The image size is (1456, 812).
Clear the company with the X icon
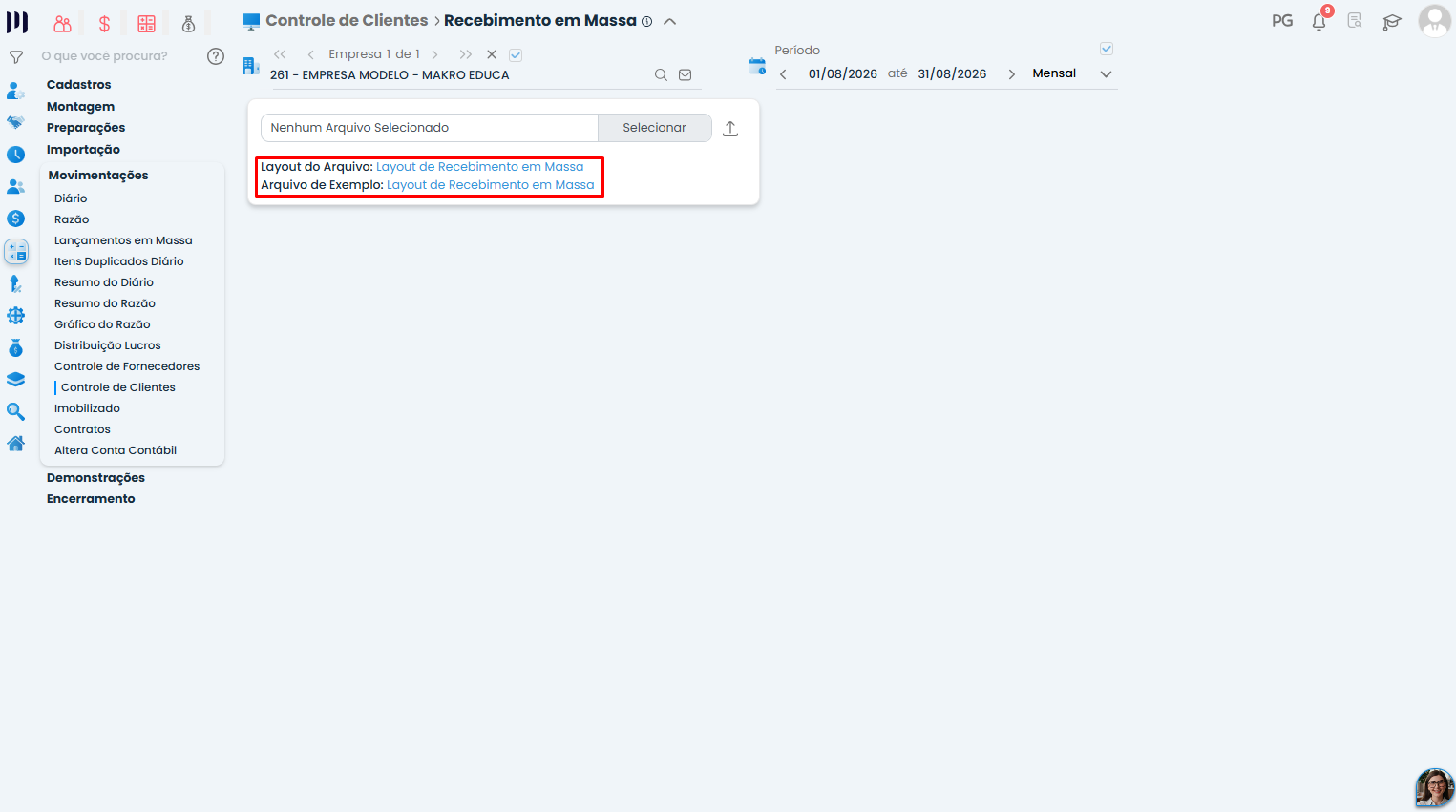click(492, 54)
